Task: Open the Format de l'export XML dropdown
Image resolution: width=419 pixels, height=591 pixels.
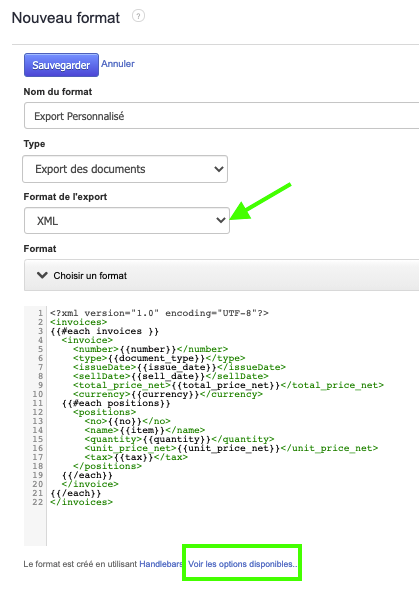Action: [x=127, y=220]
